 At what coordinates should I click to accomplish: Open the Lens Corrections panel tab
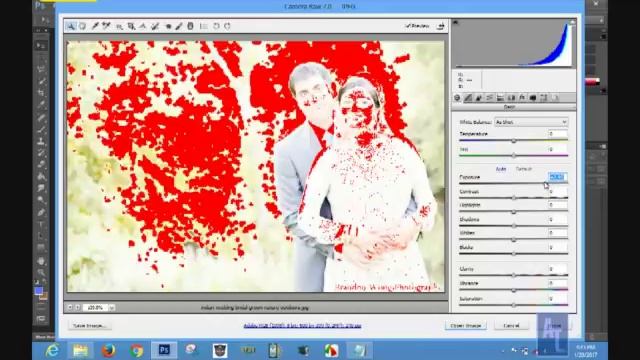511,98
